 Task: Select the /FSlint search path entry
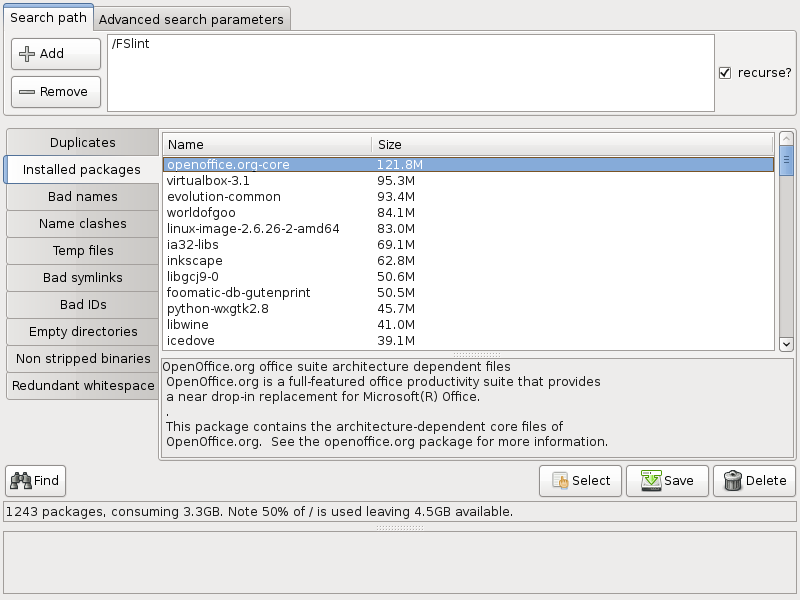point(131,45)
